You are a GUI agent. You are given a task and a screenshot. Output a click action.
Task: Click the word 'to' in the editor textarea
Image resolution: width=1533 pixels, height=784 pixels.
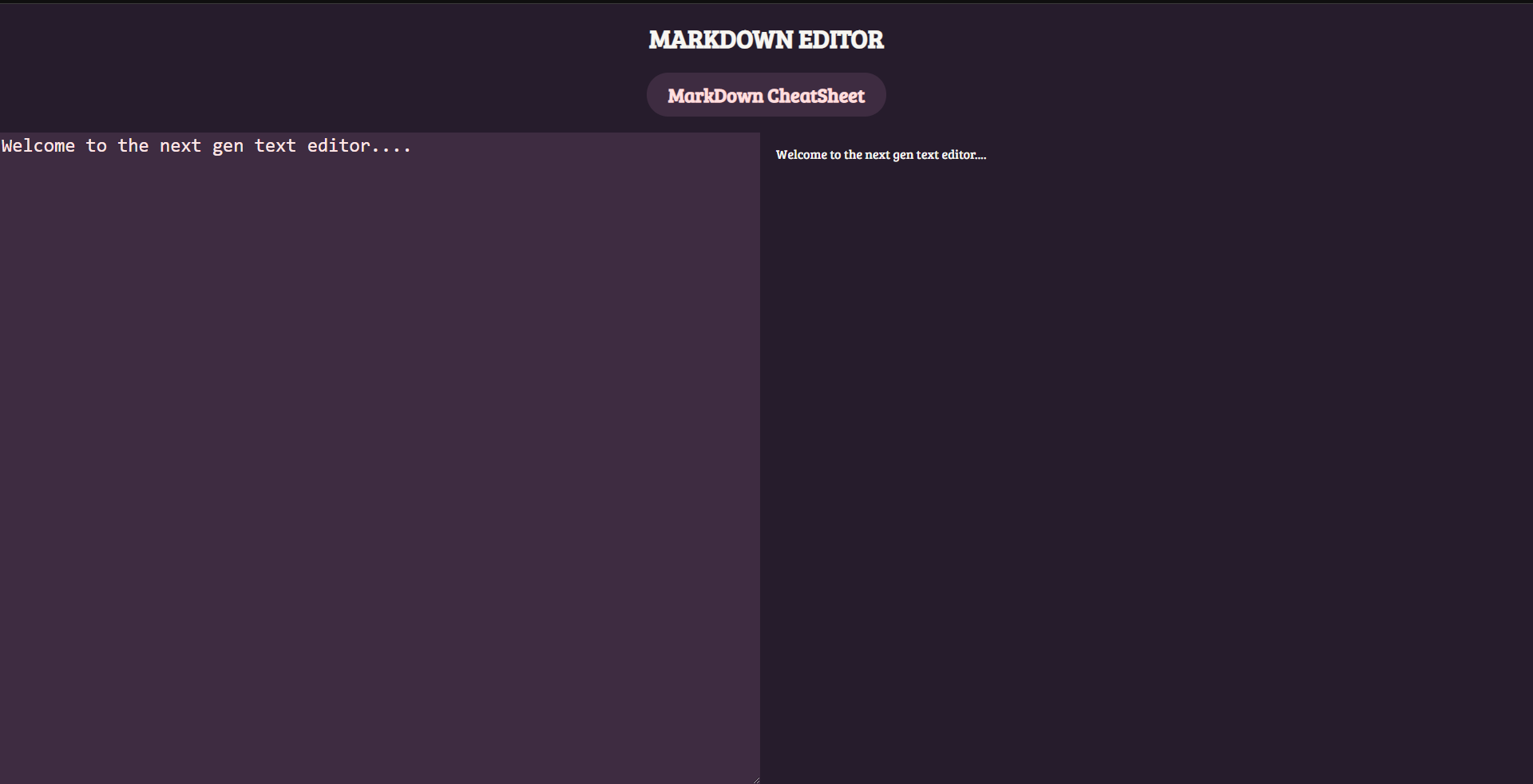[x=97, y=146]
